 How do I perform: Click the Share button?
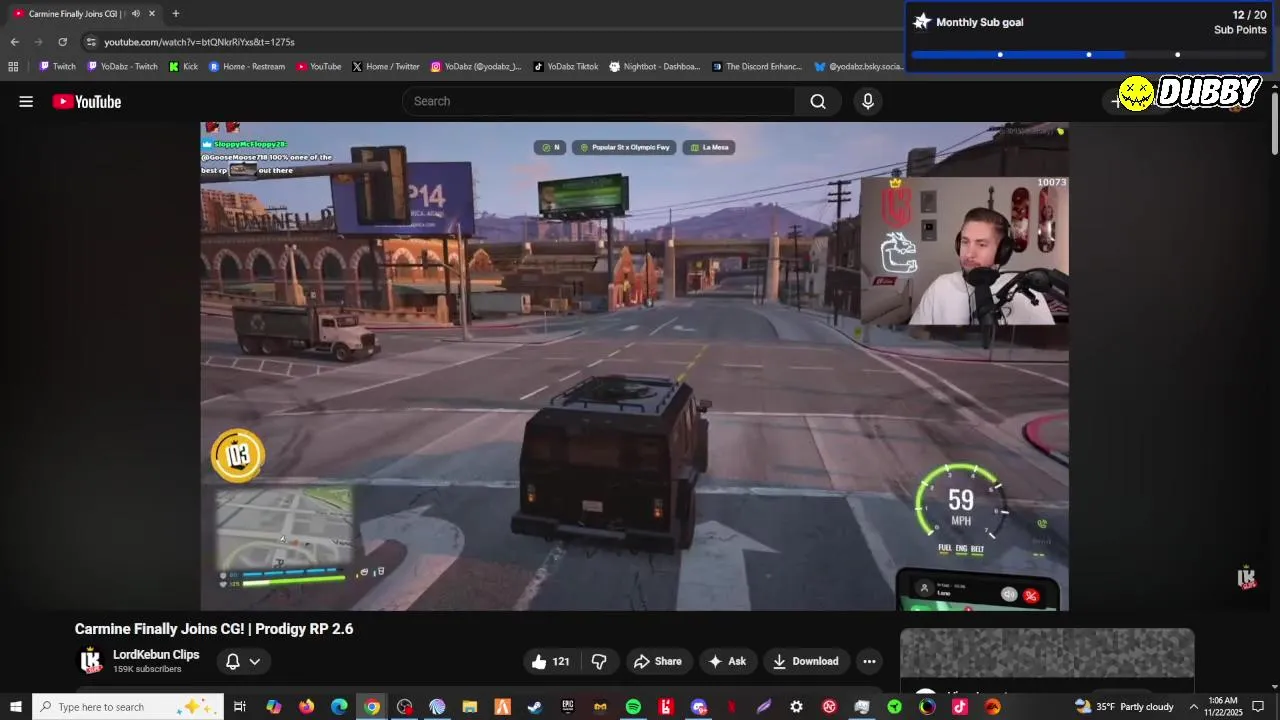click(x=658, y=661)
